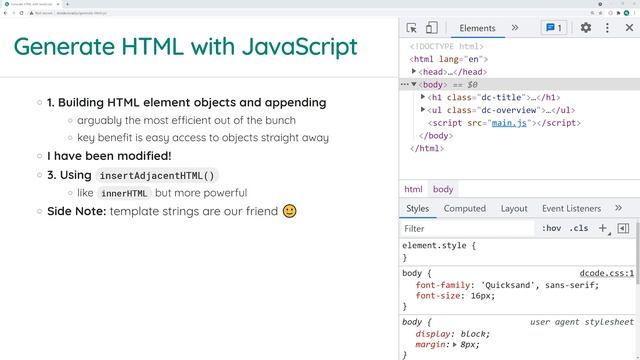The height and width of the screenshot is (360, 640).
Task: Click the list item I have been modified!
Action: (x=109, y=156)
